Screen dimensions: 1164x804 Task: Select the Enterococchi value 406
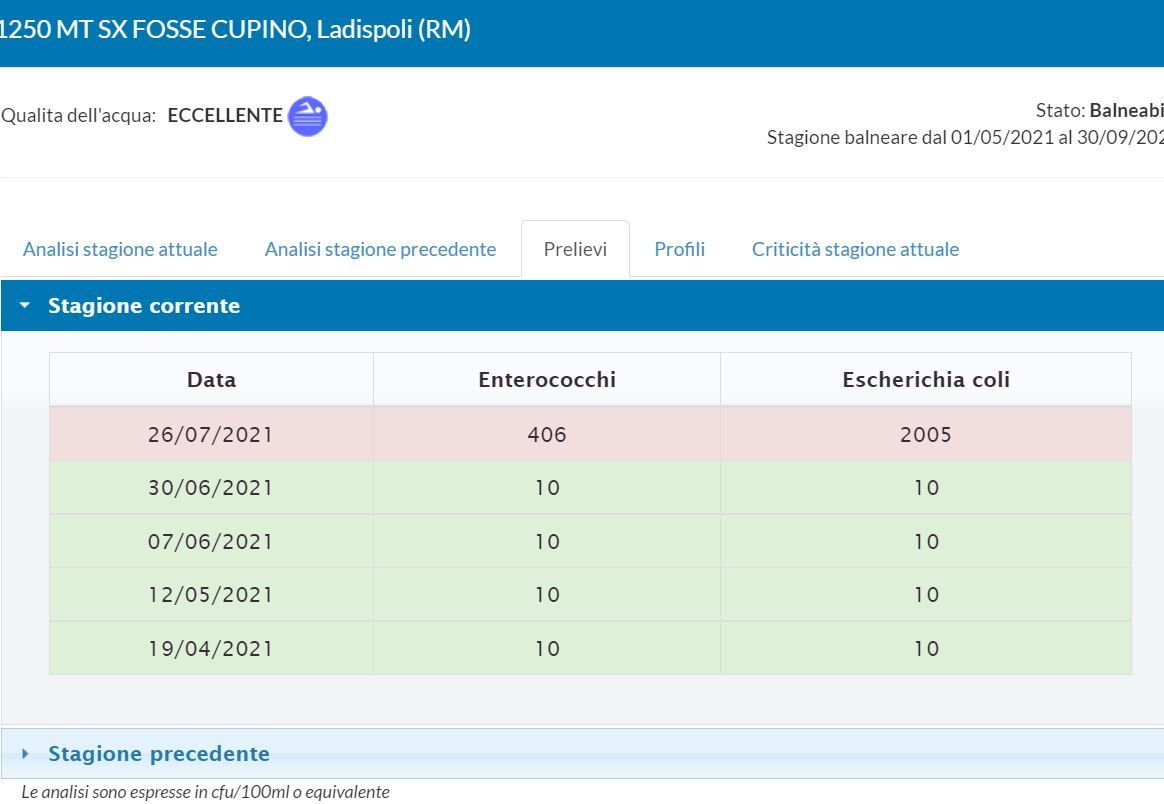pyautogui.click(x=547, y=434)
